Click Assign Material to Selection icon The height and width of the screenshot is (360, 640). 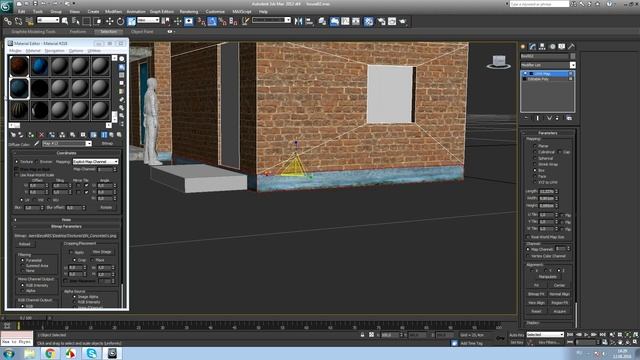(31, 135)
